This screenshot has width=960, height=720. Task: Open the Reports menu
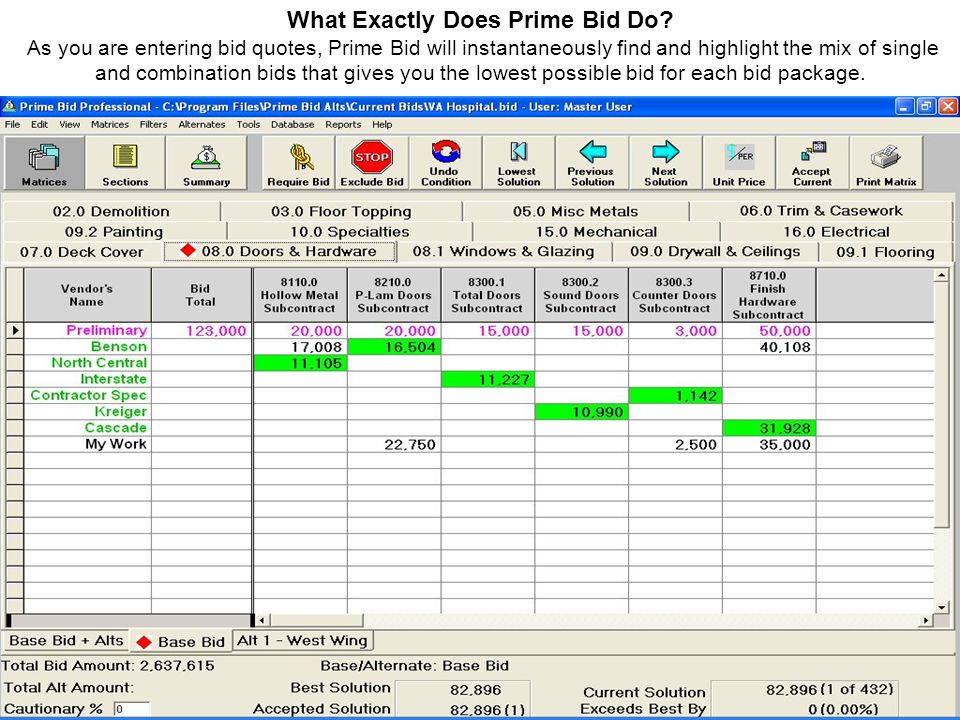click(x=343, y=124)
